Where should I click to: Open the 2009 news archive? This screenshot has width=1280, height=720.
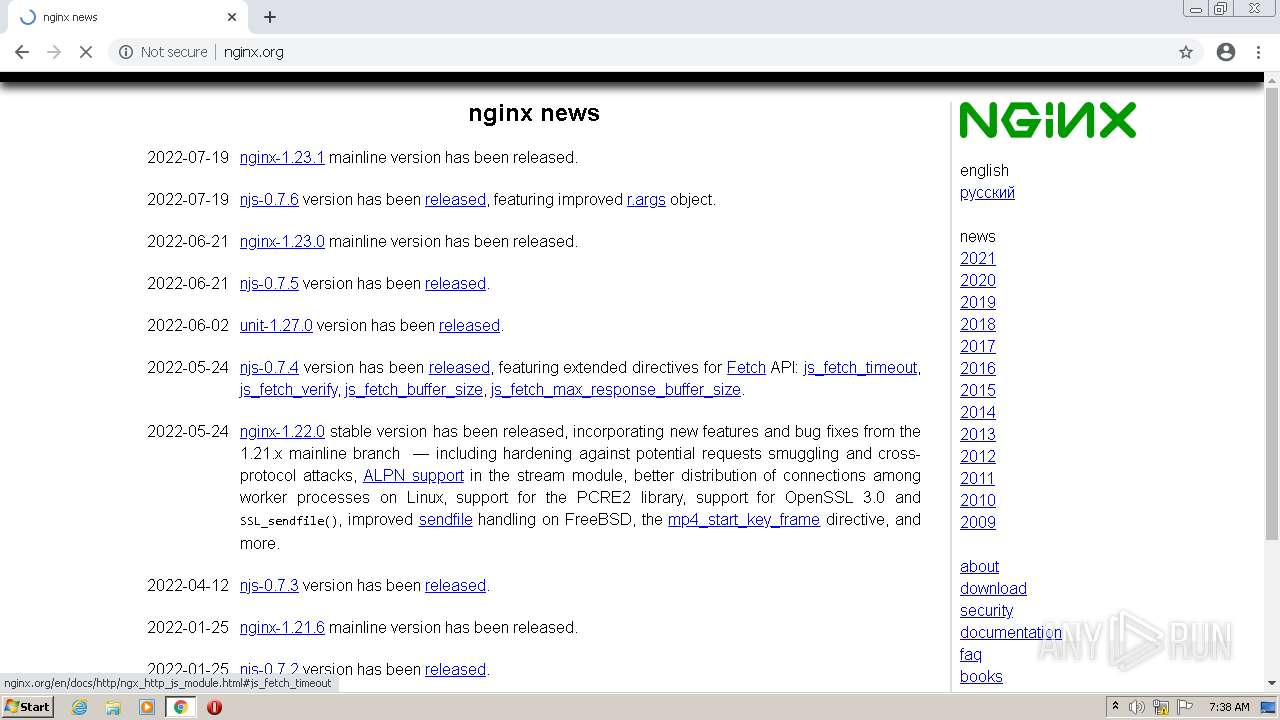978,522
